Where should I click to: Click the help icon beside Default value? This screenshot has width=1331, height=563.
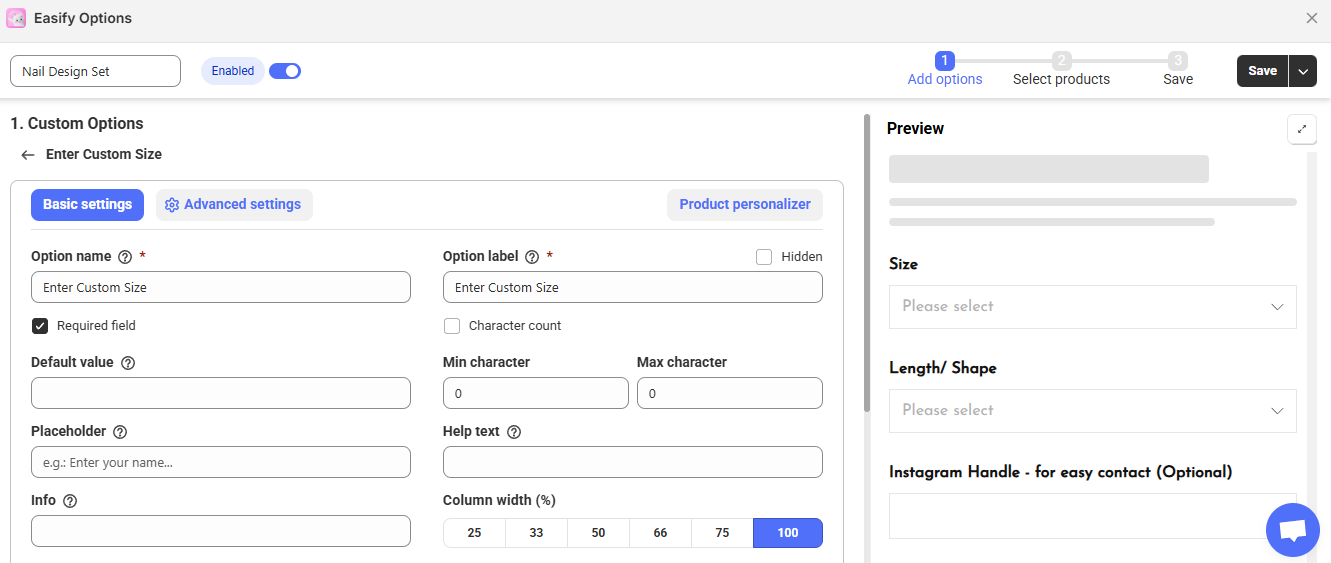tap(128, 363)
